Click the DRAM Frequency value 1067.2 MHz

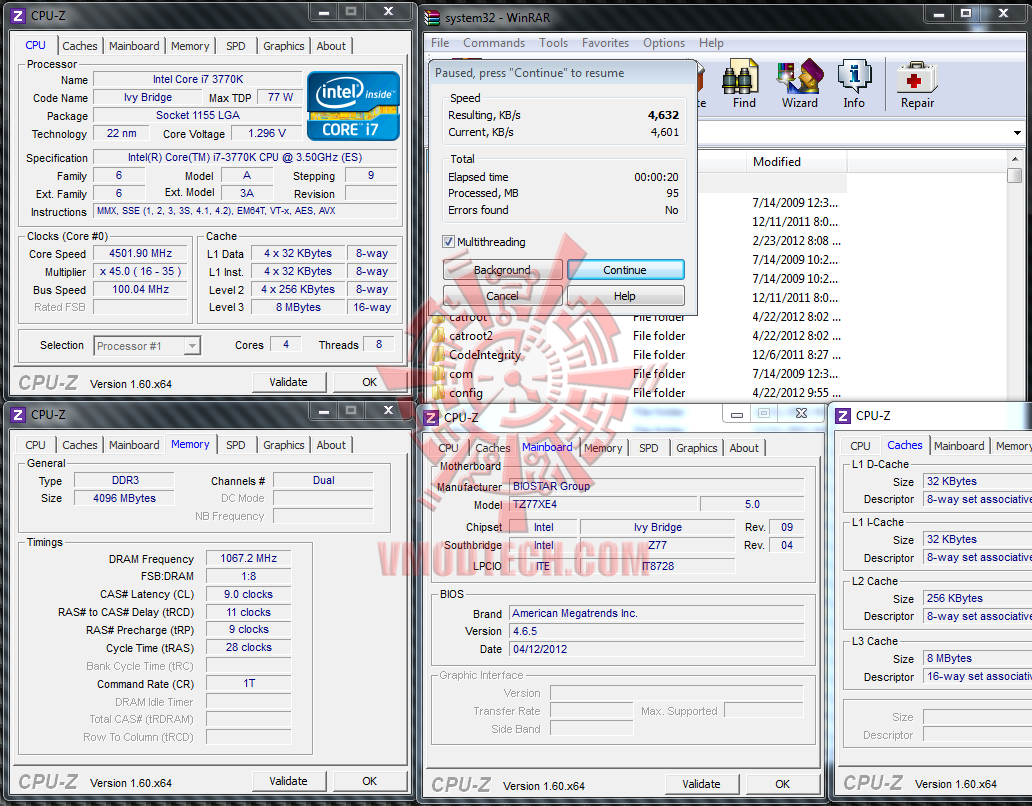[x=248, y=558]
